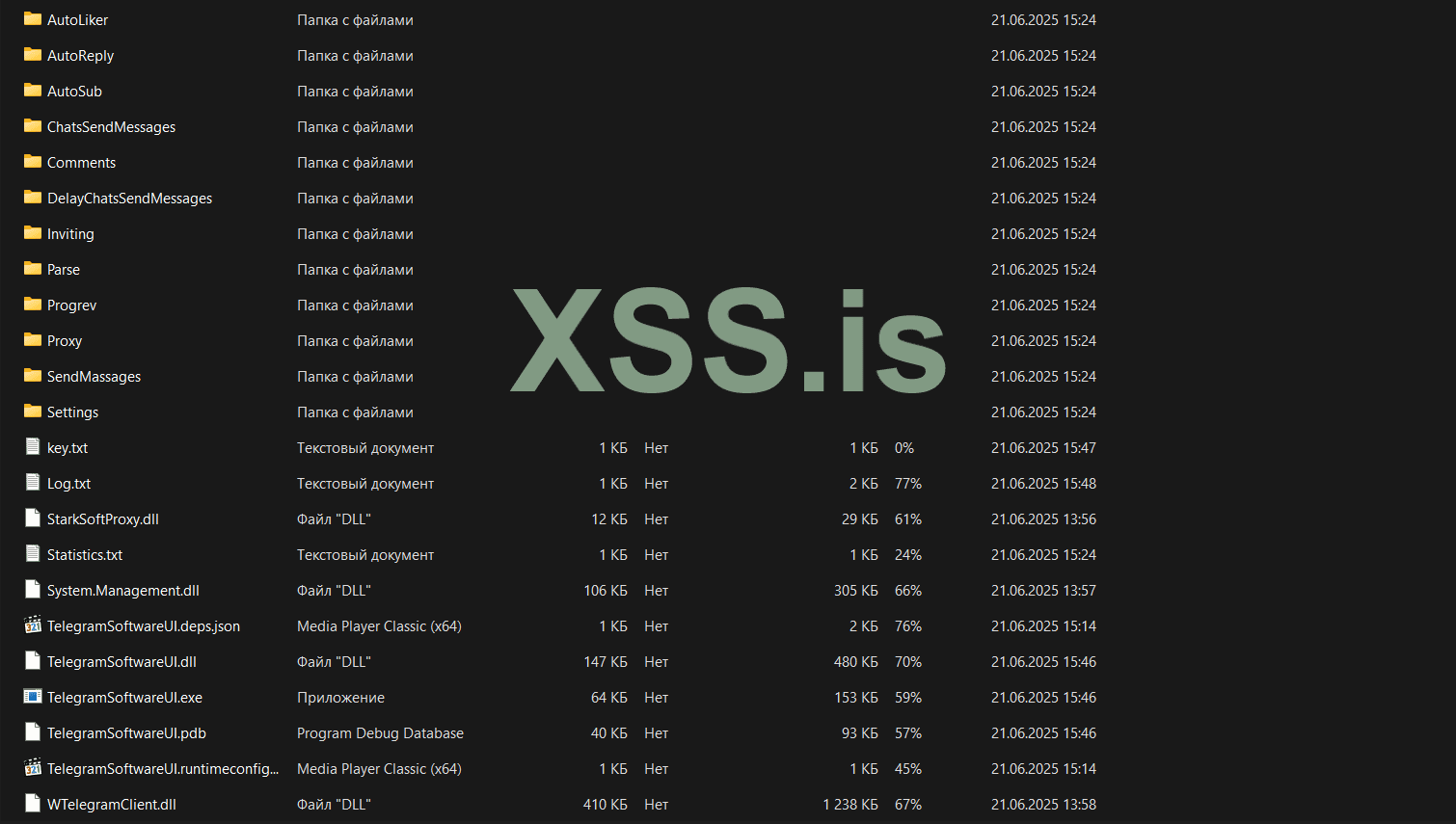This screenshot has height=824, width=1456.
Task: Click the Log.txt text file icon
Action: point(33,483)
